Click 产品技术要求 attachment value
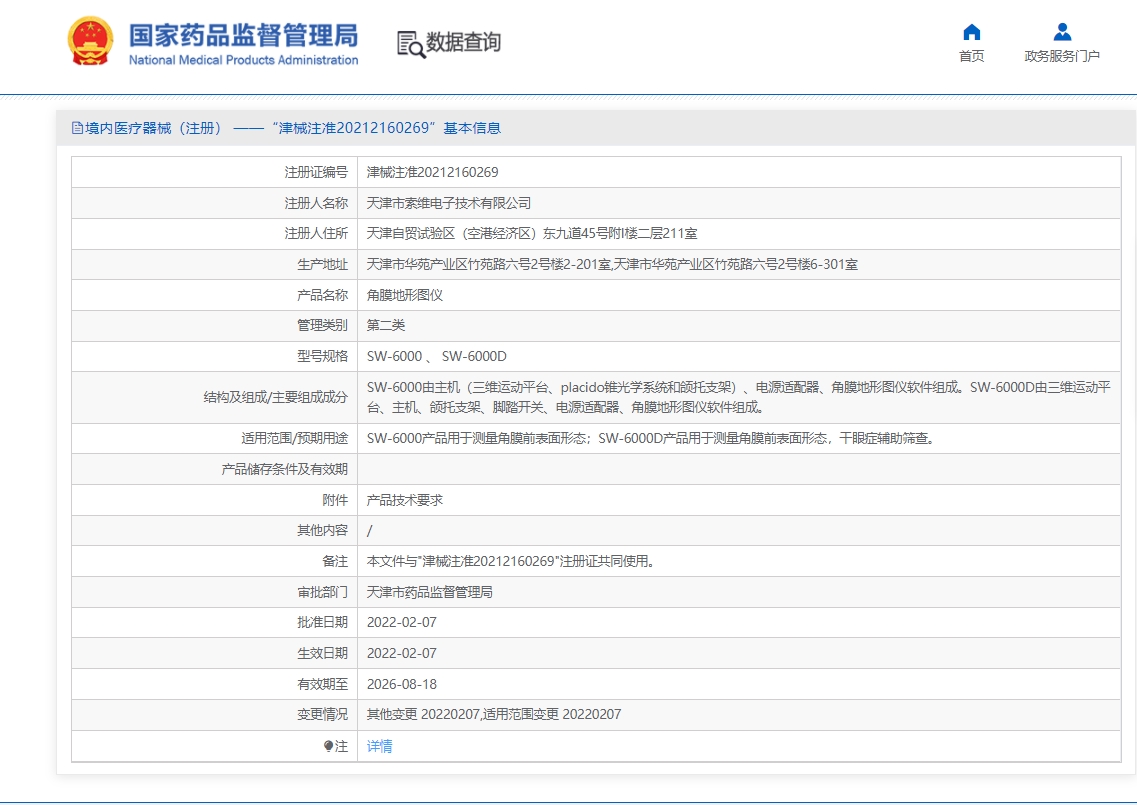 point(405,500)
